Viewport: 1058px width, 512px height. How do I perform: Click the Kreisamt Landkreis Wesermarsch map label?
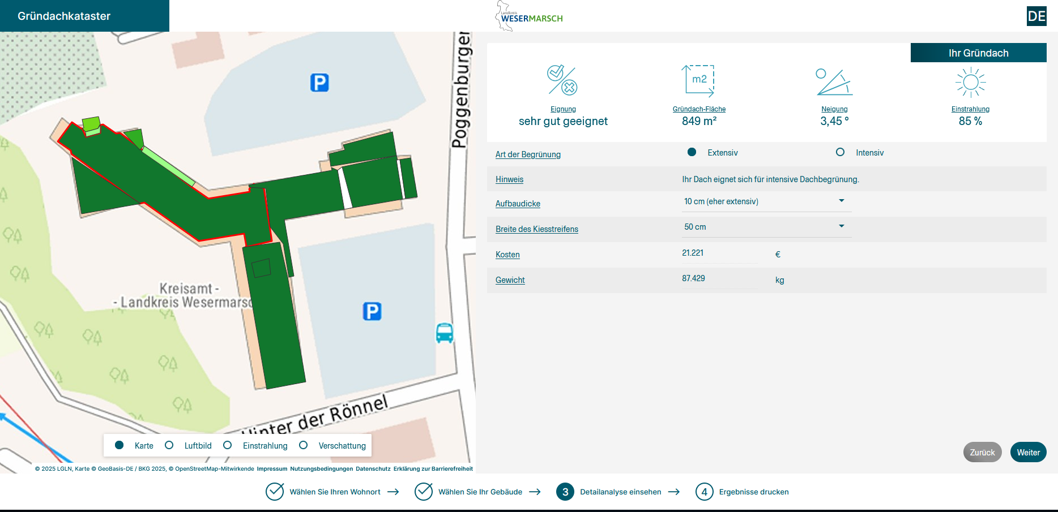pos(184,295)
